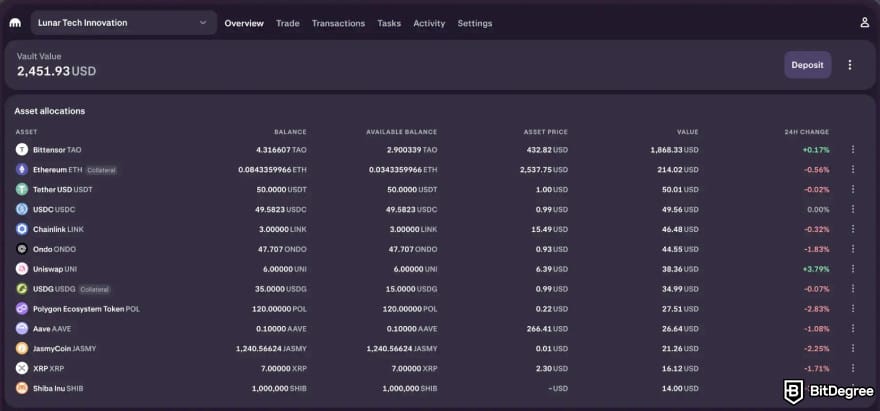Open the Ondo row options menu
The image size is (880, 411).
853,249
